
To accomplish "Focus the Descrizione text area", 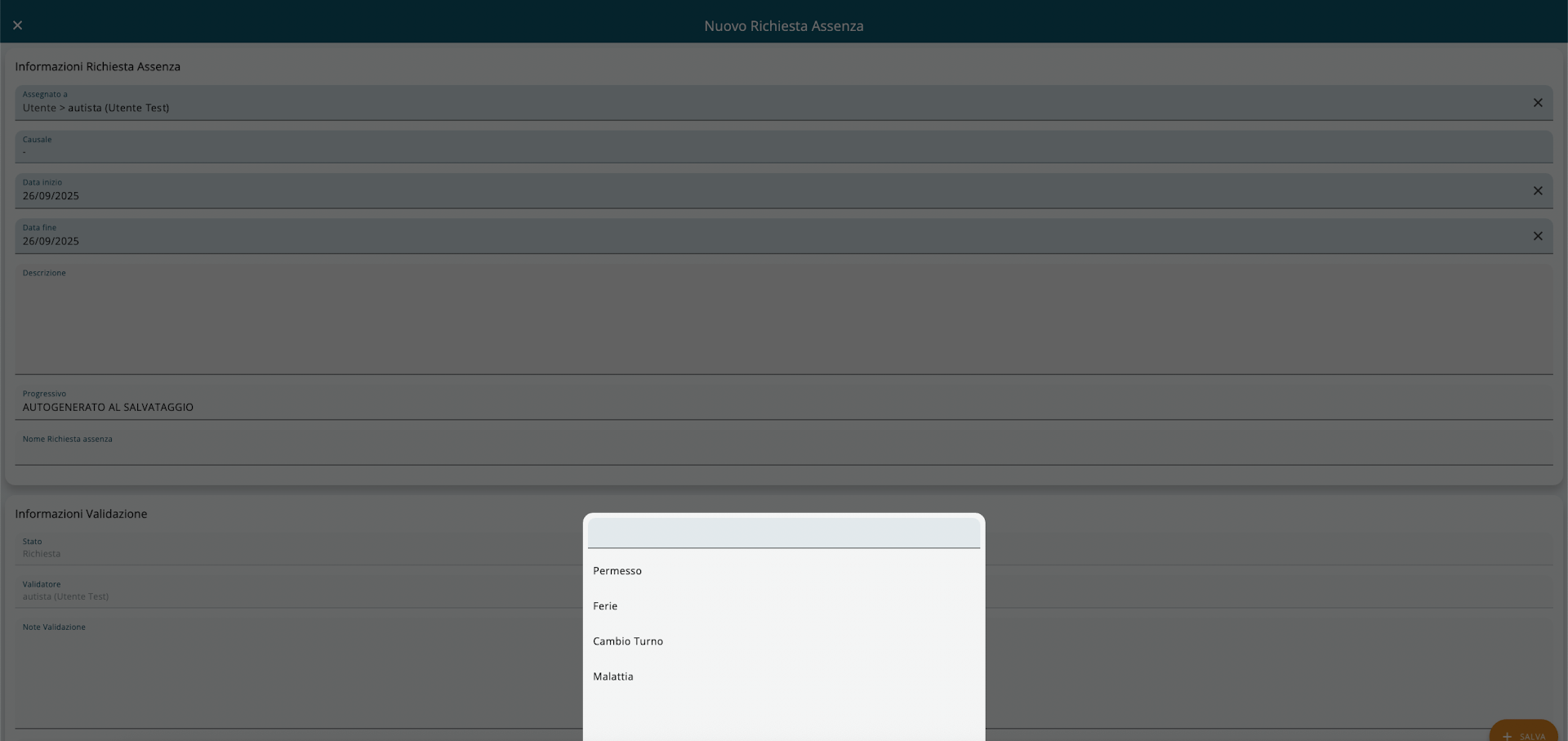I will click(x=782, y=323).
